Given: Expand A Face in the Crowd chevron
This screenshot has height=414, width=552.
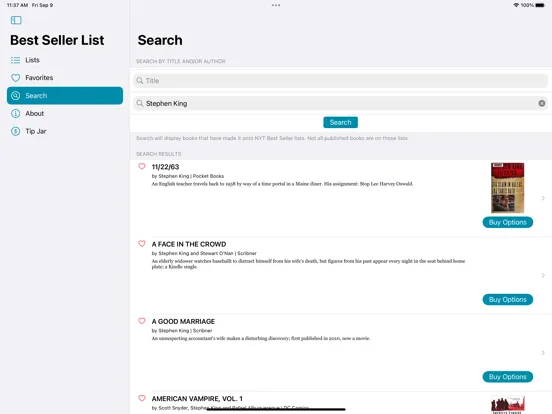Looking at the screenshot, I should pyautogui.click(x=543, y=275).
